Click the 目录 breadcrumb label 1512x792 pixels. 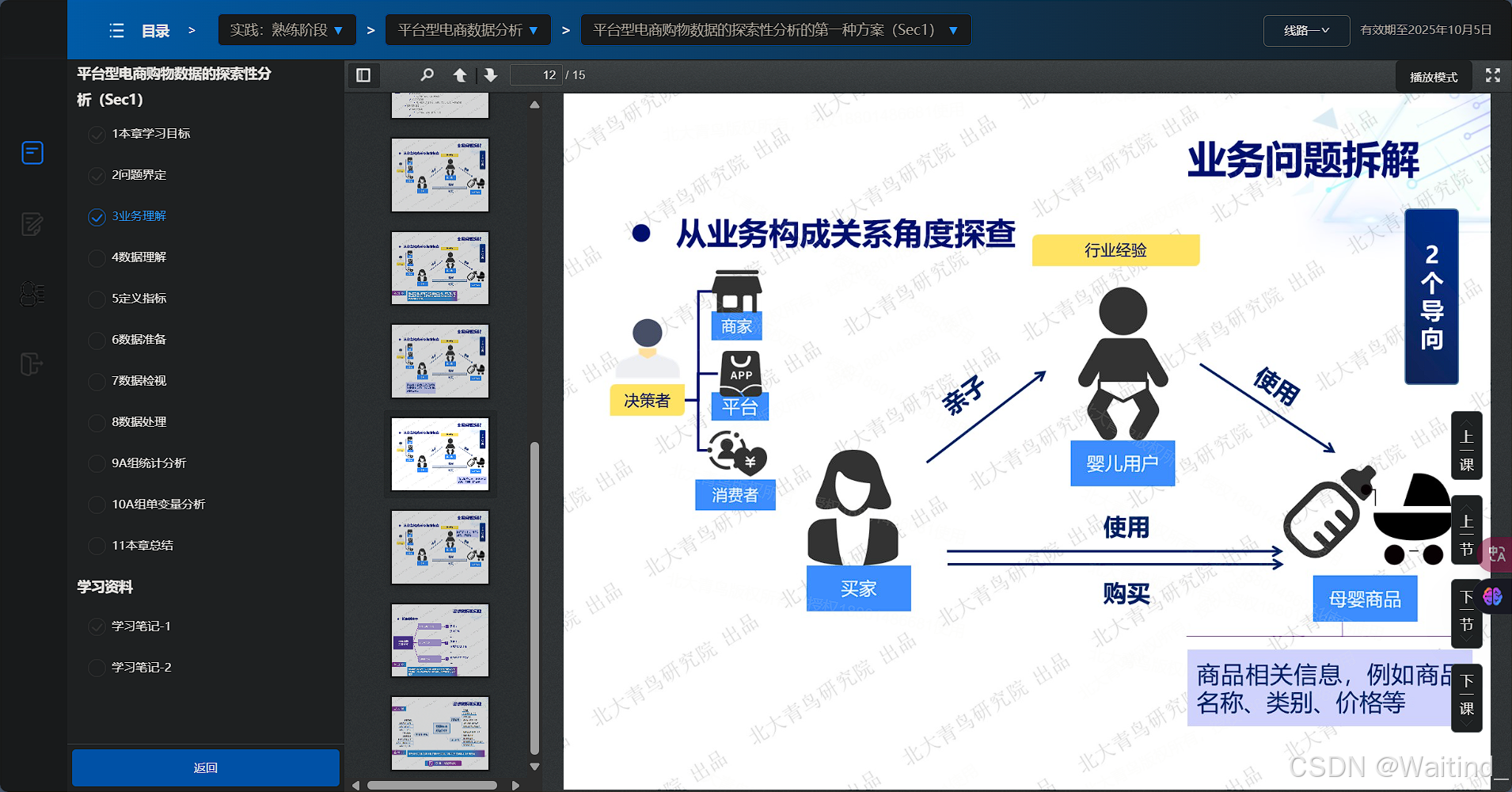155,31
